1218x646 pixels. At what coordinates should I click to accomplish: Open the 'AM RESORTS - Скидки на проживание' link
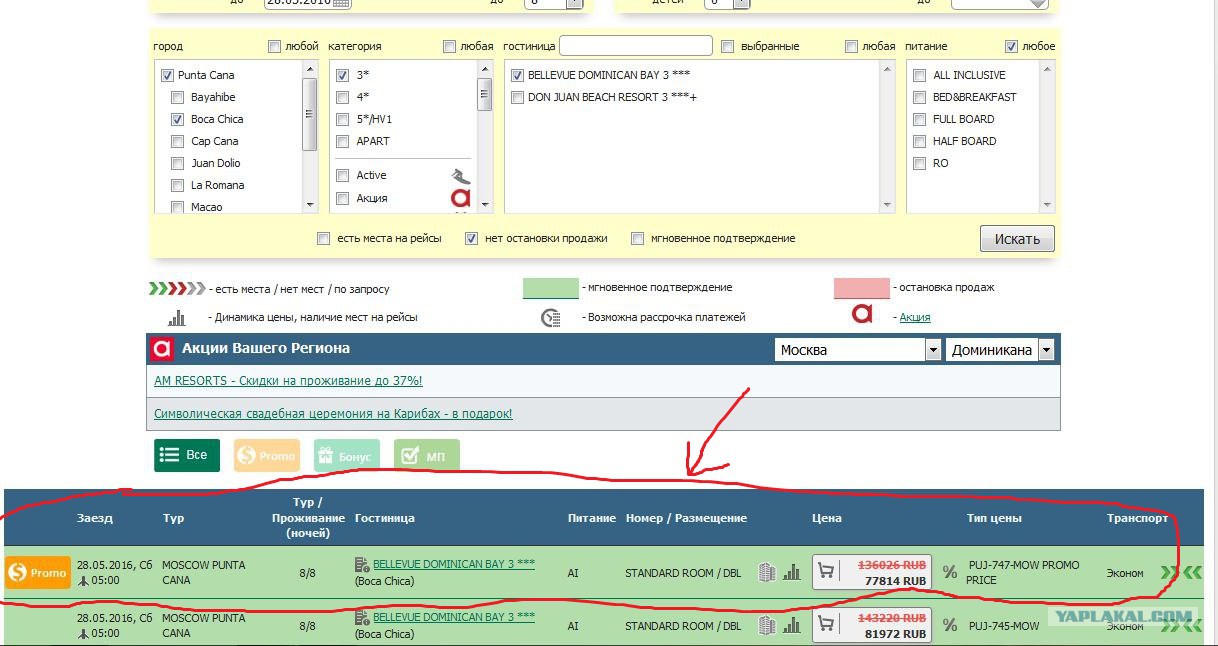[288, 381]
